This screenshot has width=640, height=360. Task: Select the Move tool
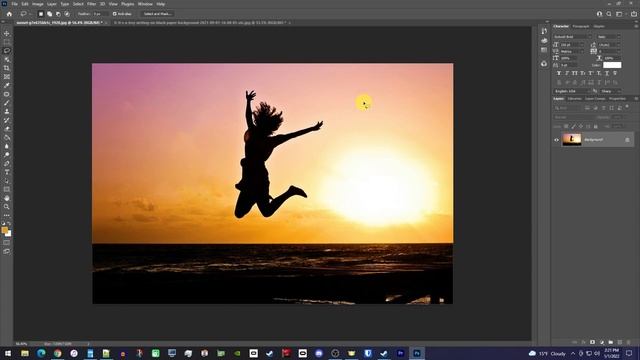pyautogui.click(x=7, y=33)
